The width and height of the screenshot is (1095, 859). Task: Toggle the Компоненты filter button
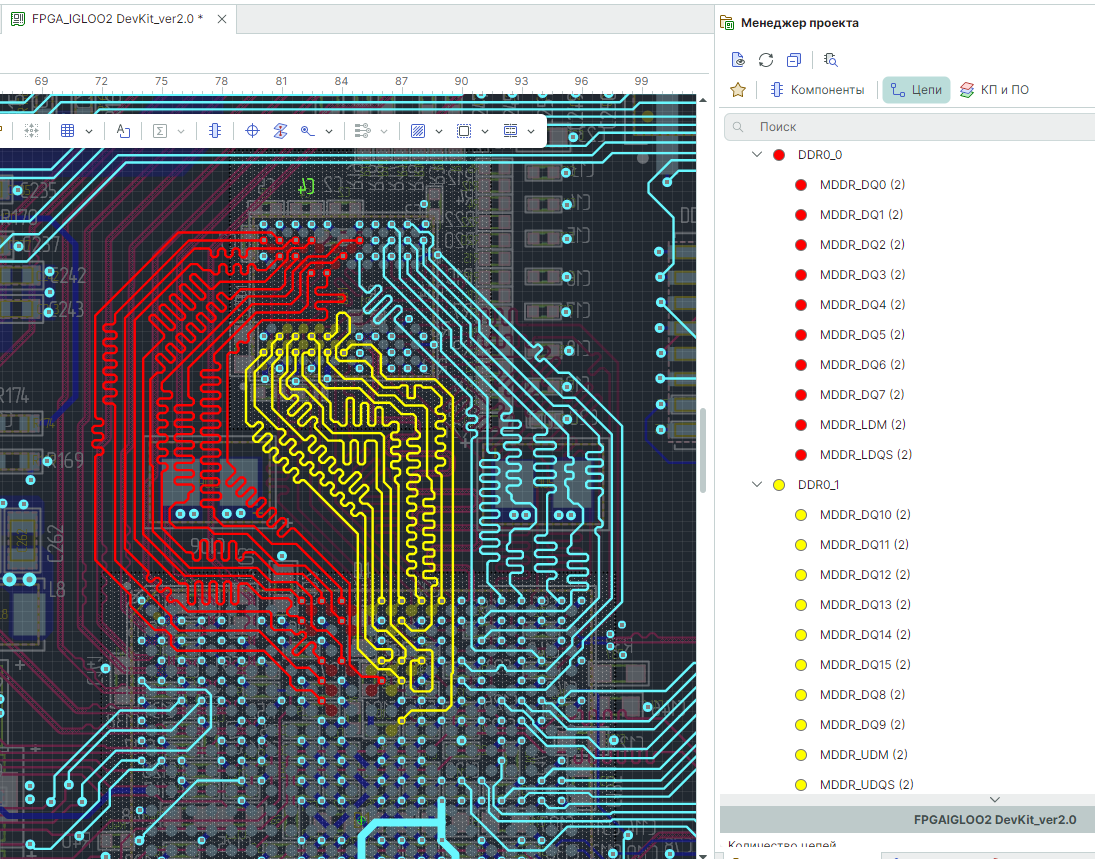[x=817, y=90]
